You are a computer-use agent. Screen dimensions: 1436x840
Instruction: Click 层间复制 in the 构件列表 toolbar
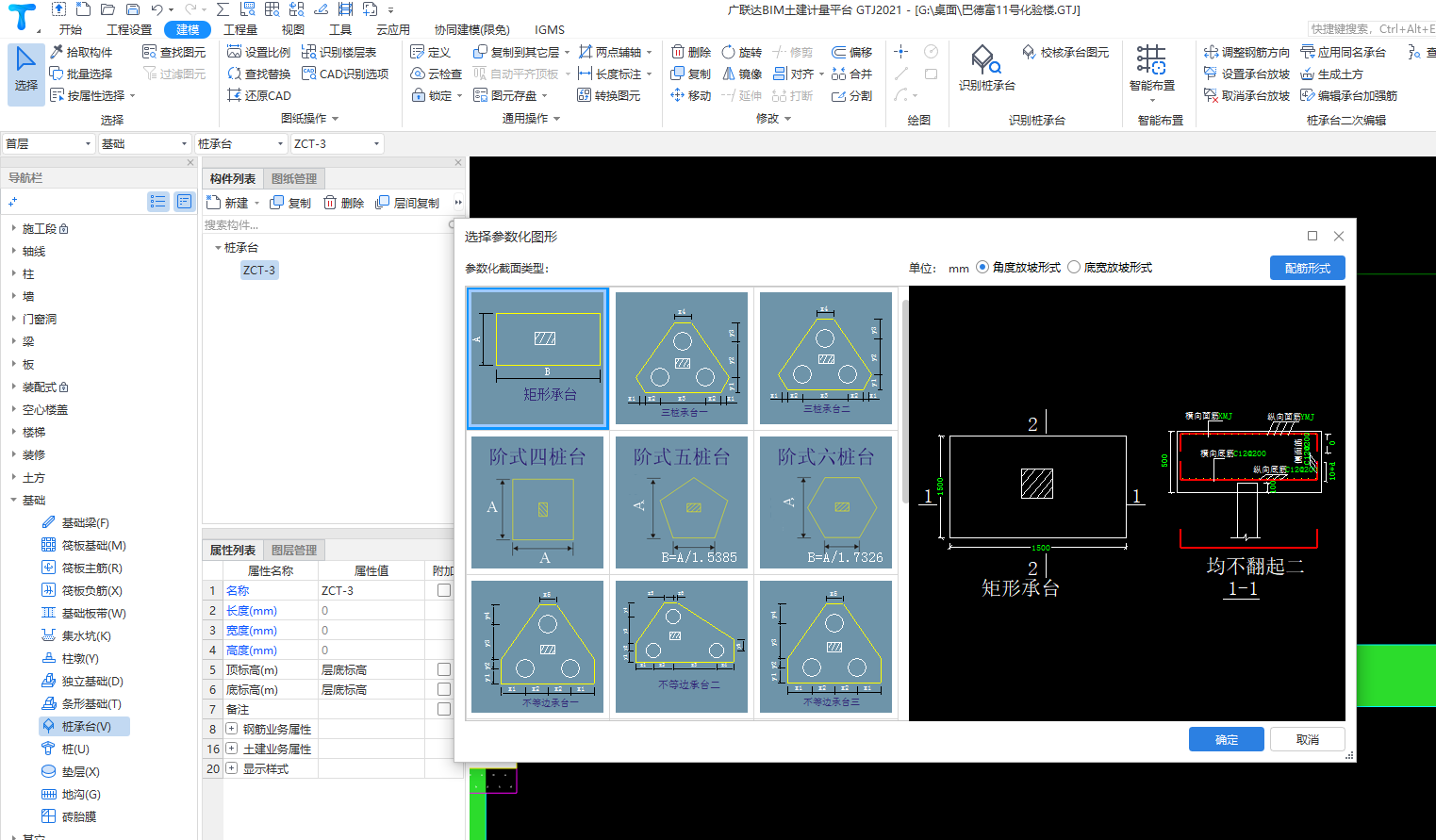[407, 203]
